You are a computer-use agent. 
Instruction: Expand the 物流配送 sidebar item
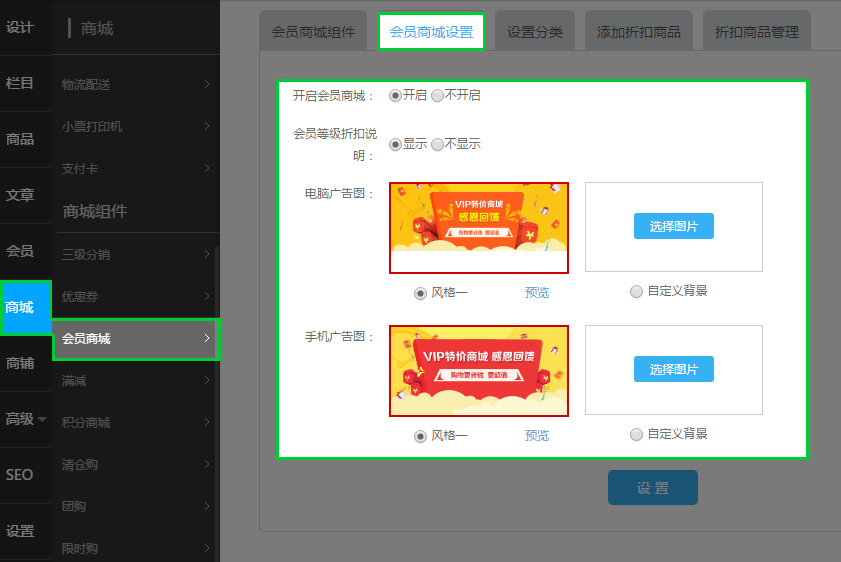pyautogui.click(x=135, y=84)
